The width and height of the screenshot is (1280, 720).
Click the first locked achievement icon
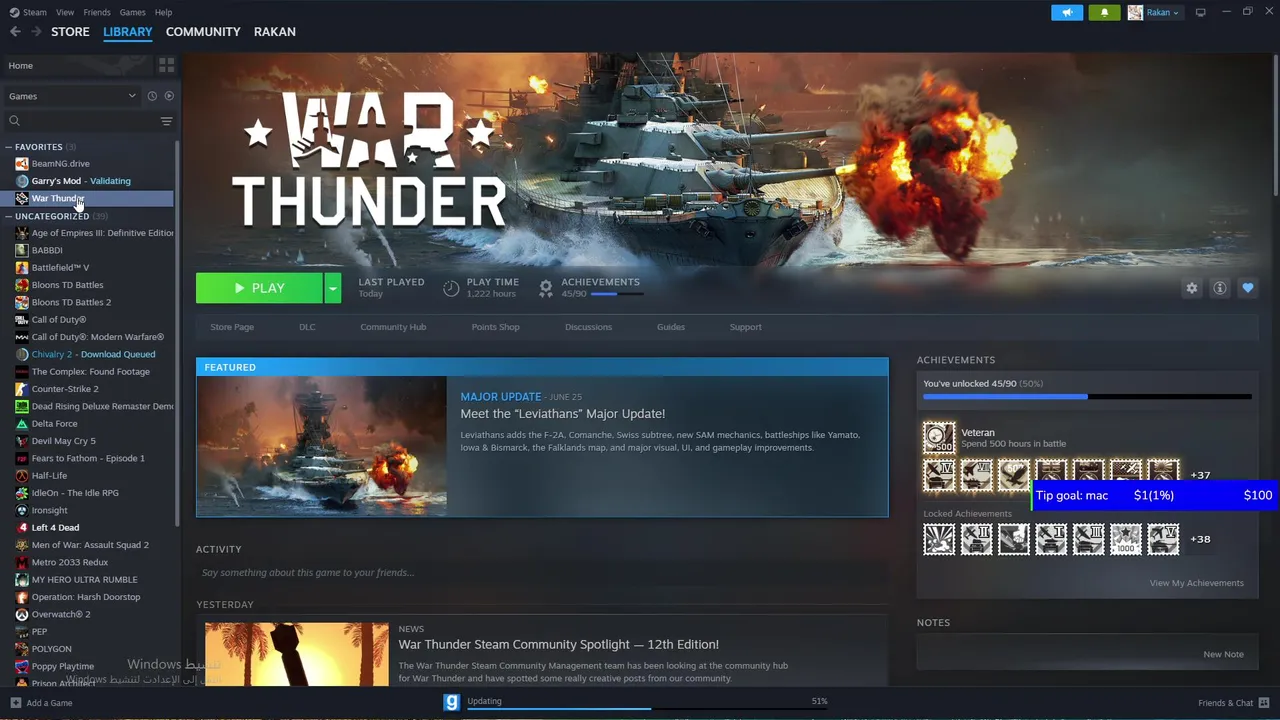939,539
